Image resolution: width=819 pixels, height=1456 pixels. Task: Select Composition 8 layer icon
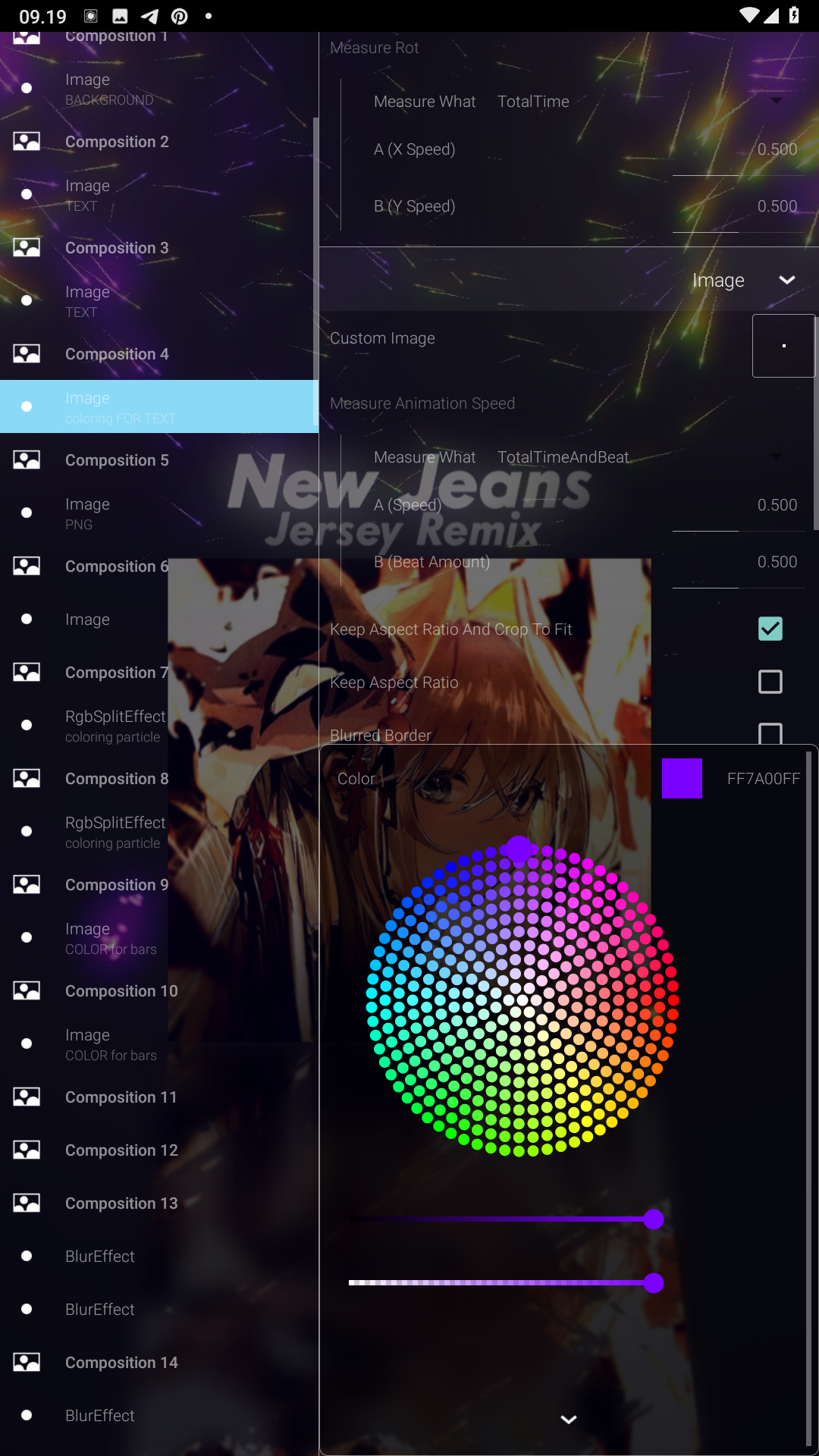pos(27,778)
